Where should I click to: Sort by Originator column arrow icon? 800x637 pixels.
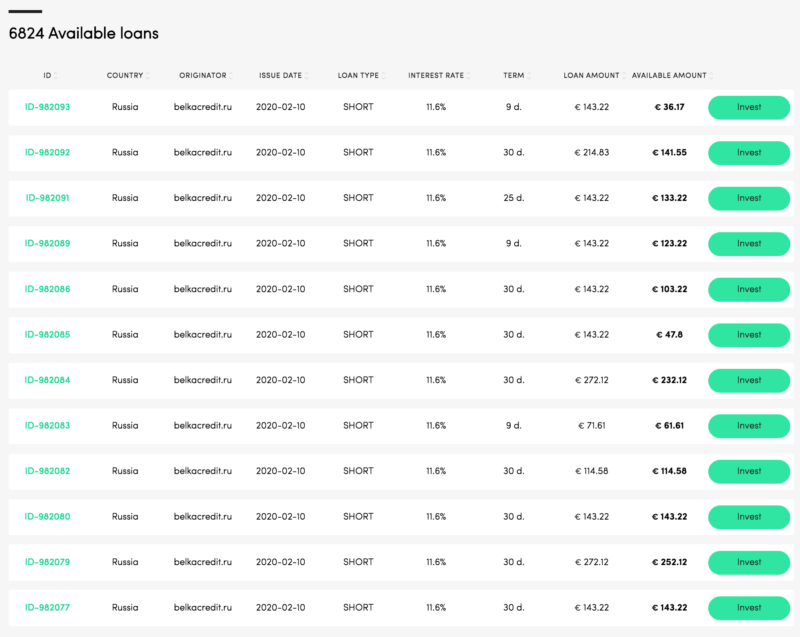point(231,75)
